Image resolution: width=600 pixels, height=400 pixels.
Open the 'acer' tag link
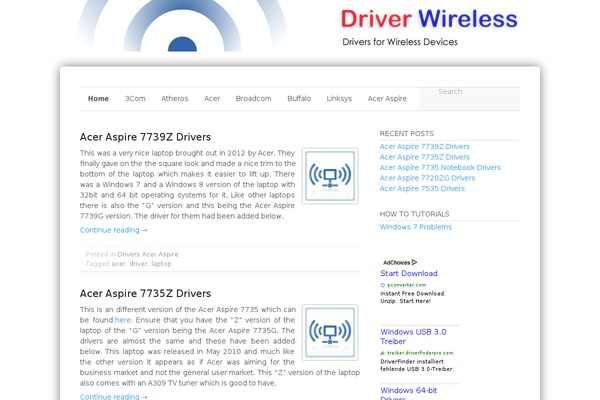coord(118,263)
